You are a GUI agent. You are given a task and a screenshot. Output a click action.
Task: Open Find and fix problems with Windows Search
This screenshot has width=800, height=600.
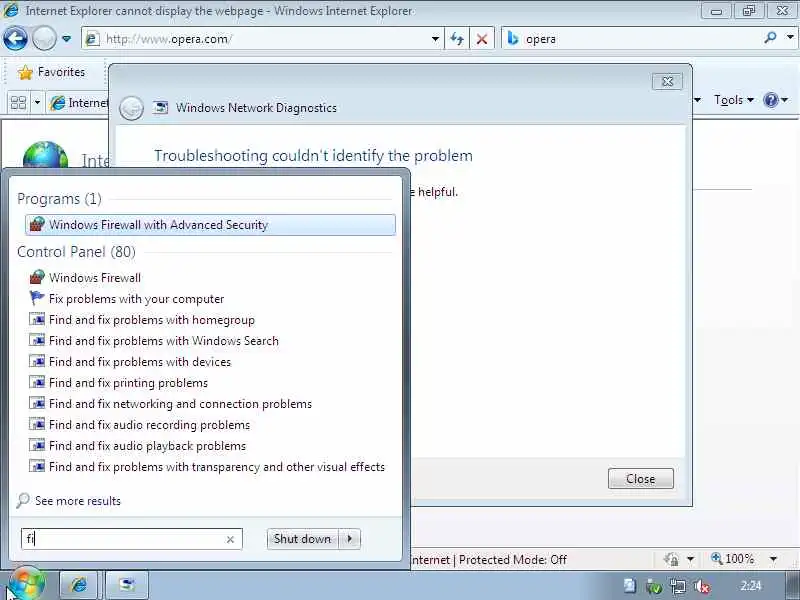(154, 341)
